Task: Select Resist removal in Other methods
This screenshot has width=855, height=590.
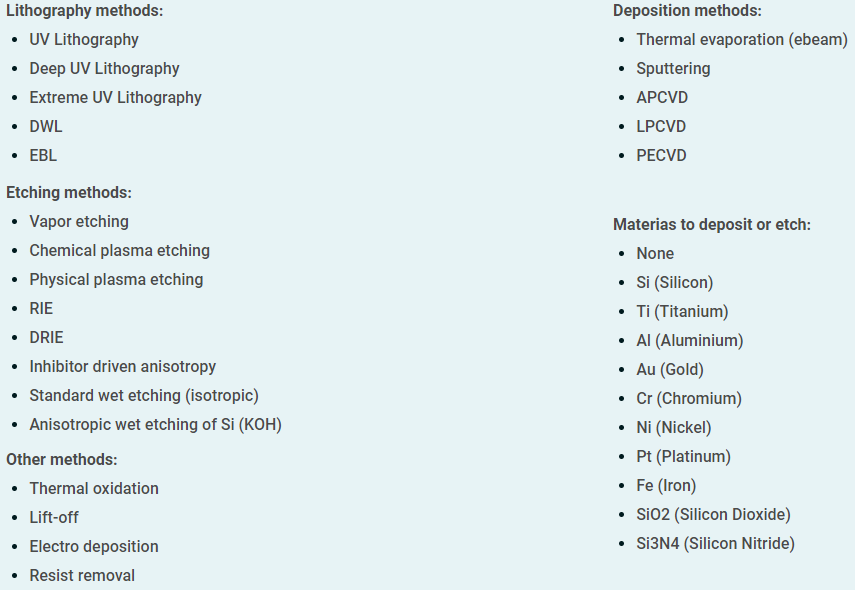Action: coord(82,575)
